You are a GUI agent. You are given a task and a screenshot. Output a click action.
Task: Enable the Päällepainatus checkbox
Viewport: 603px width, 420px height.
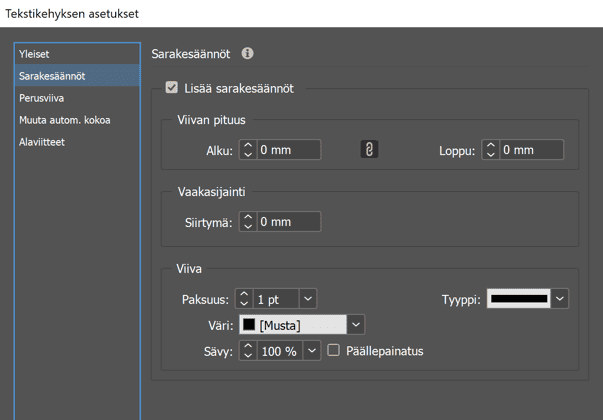pyautogui.click(x=333, y=350)
